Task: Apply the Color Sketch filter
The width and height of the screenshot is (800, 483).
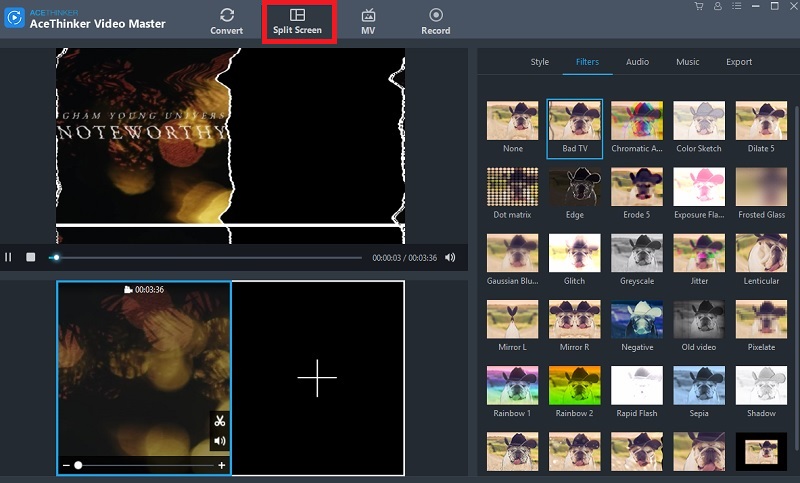Action: click(x=699, y=128)
